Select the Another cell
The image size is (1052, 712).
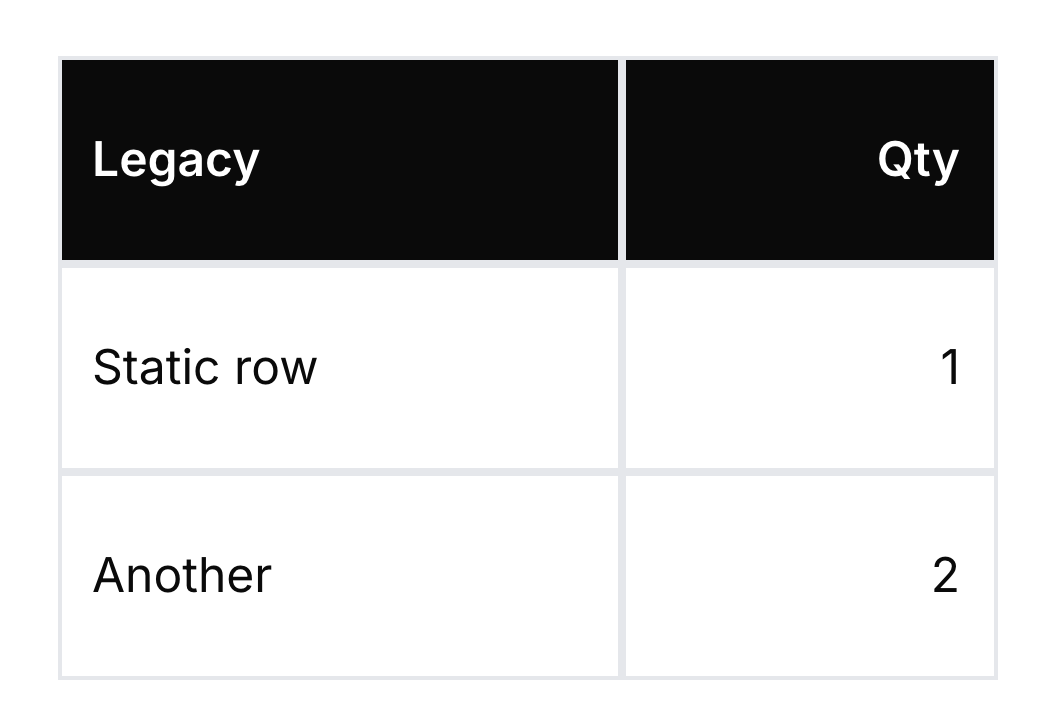[339, 576]
